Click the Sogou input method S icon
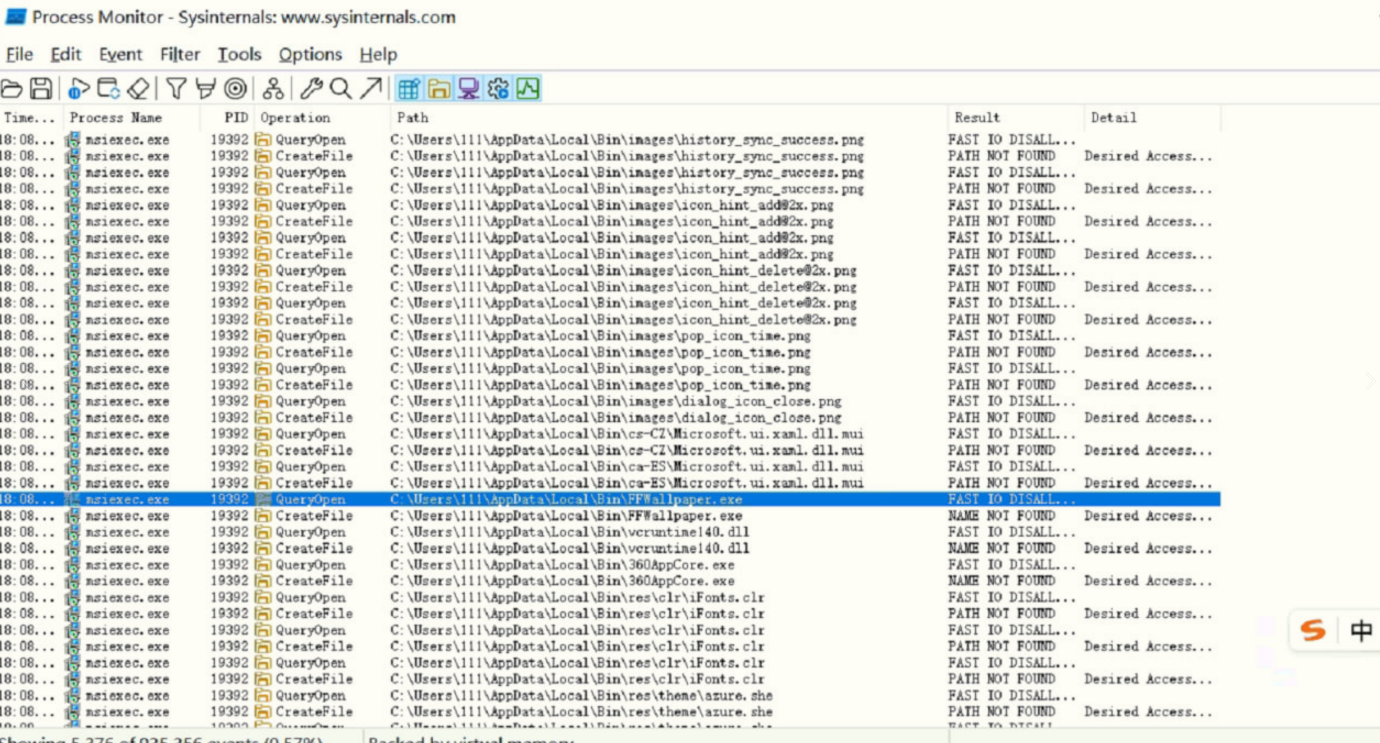Screen dimensions: 1380x743 click(1313, 630)
